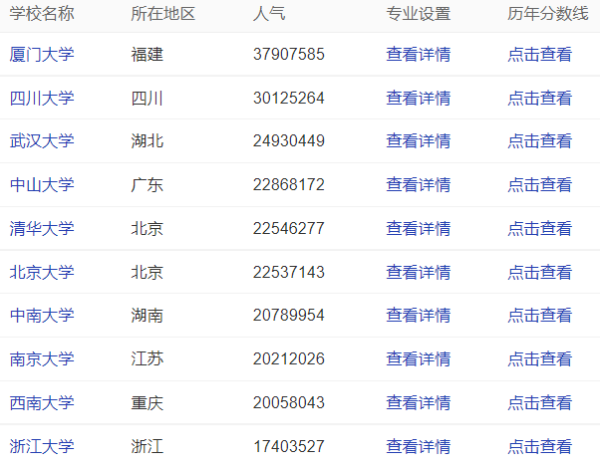The width and height of the screenshot is (600, 465).
Task: Click 点击查看 score line for 西南大学
Action: click(x=540, y=403)
